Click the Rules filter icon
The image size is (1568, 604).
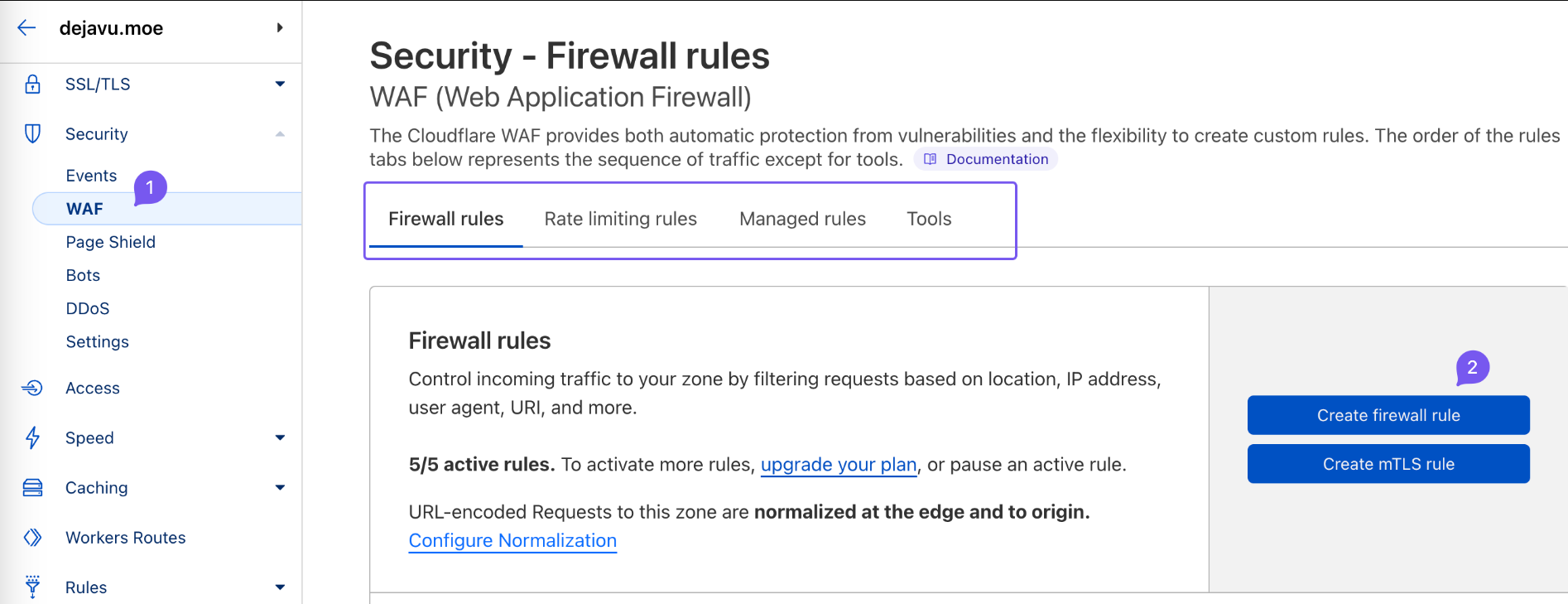32,587
